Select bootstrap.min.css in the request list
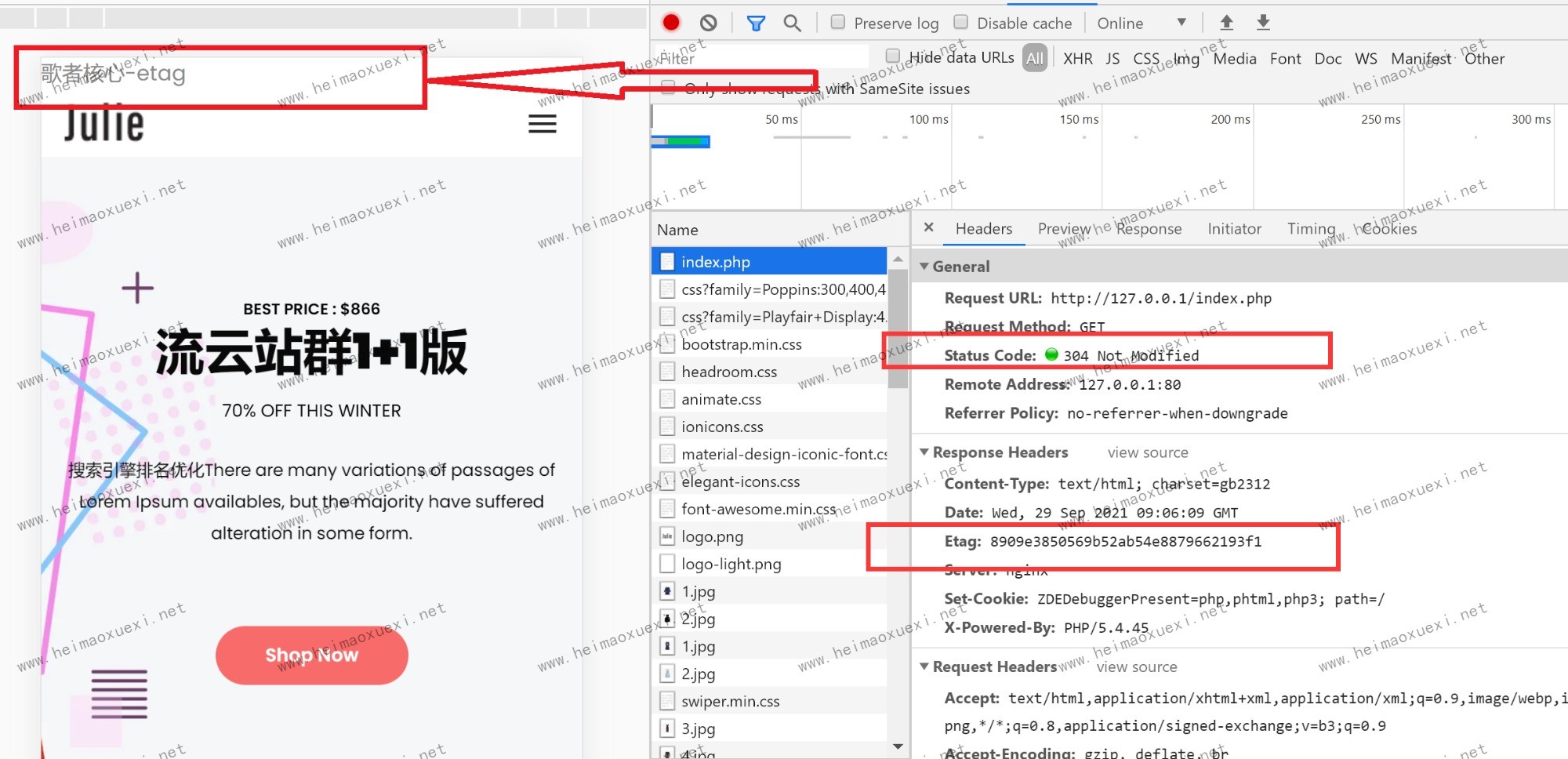Screen dimensions: 1568x759 pos(741,345)
